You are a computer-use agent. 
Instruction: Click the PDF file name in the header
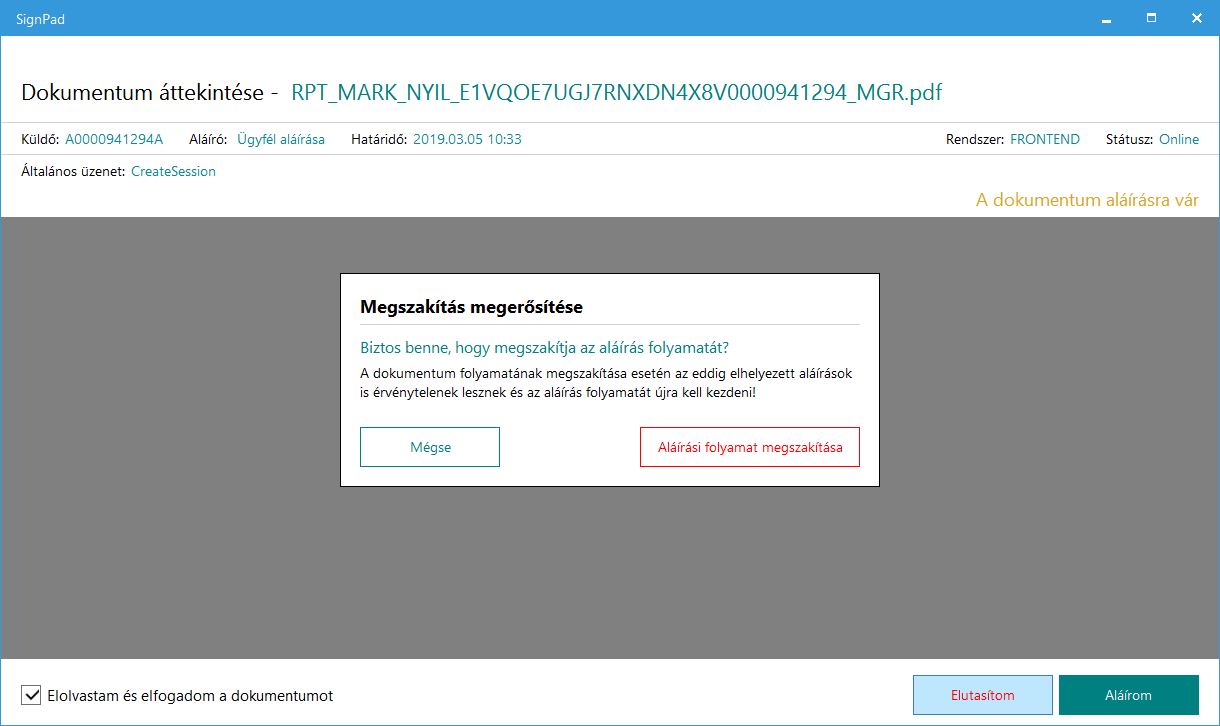pos(616,93)
